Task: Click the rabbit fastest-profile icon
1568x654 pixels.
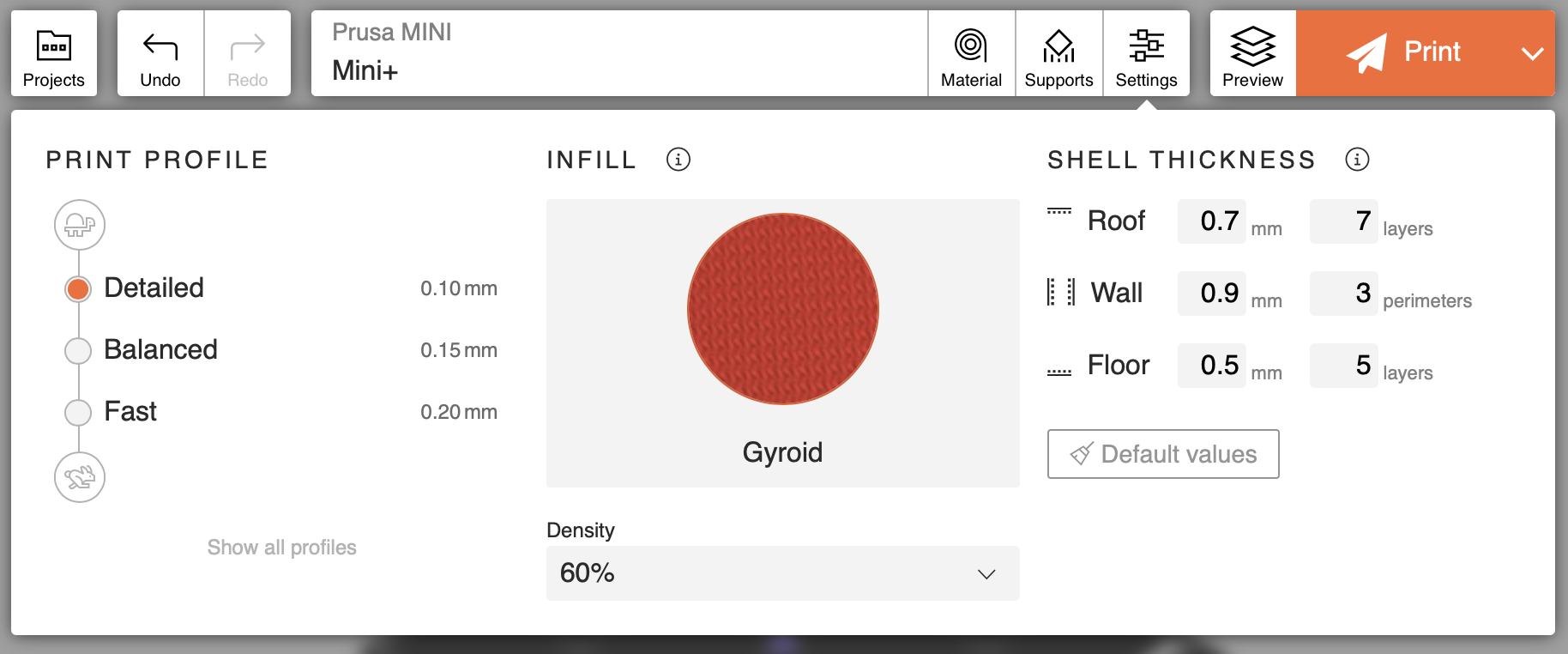Action: [80, 477]
